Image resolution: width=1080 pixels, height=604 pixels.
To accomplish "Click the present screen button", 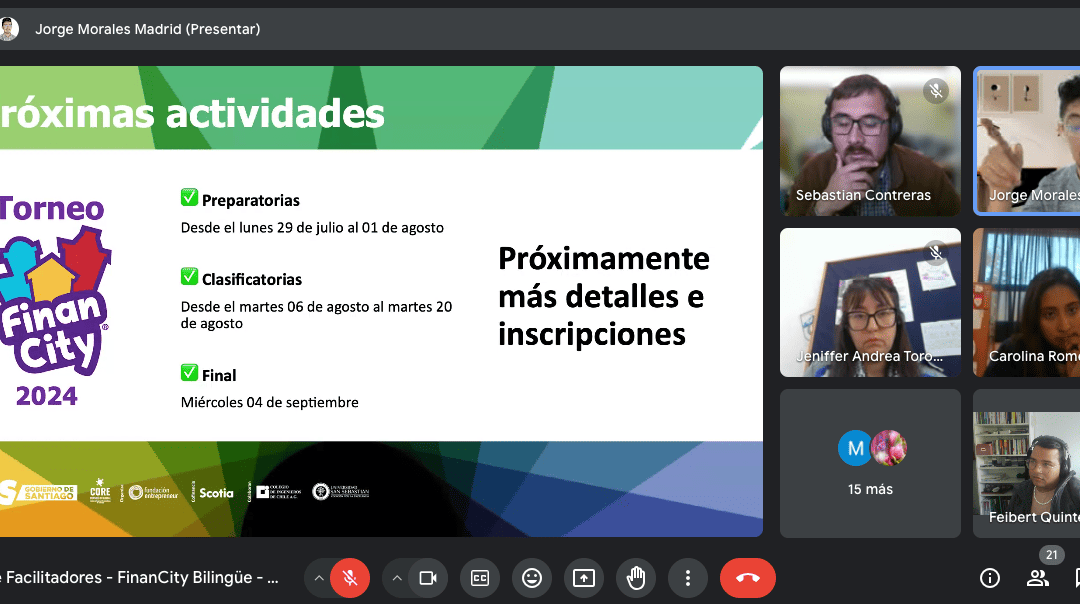I will point(583,578).
